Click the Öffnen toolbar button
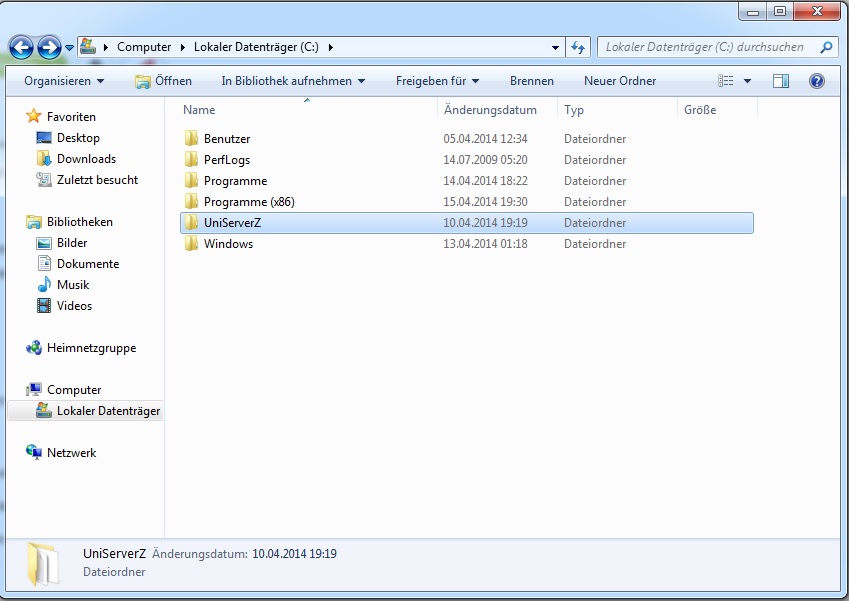 pyautogui.click(x=163, y=81)
